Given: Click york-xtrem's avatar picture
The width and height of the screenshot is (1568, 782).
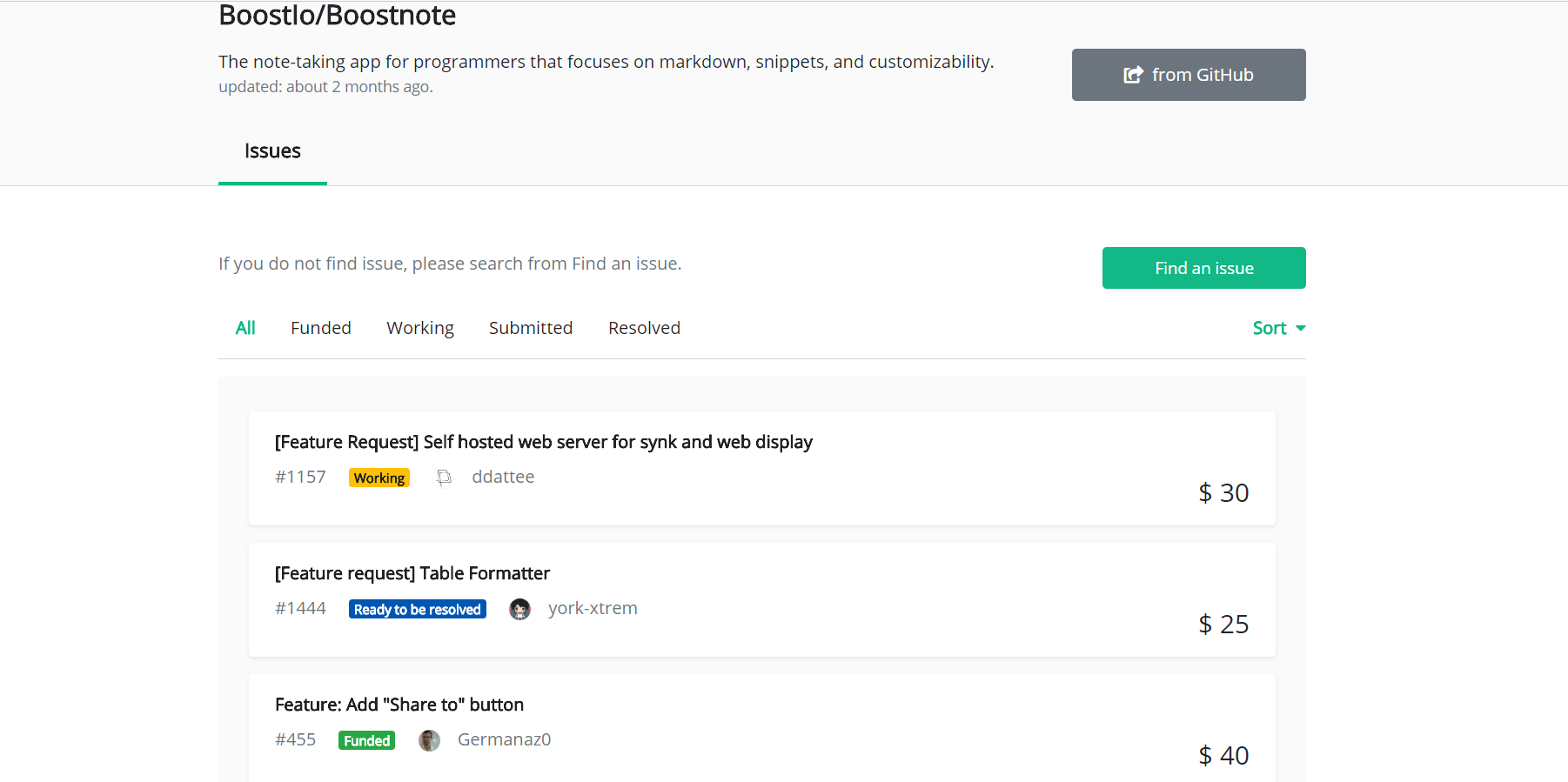Looking at the screenshot, I should coord(519,609).
